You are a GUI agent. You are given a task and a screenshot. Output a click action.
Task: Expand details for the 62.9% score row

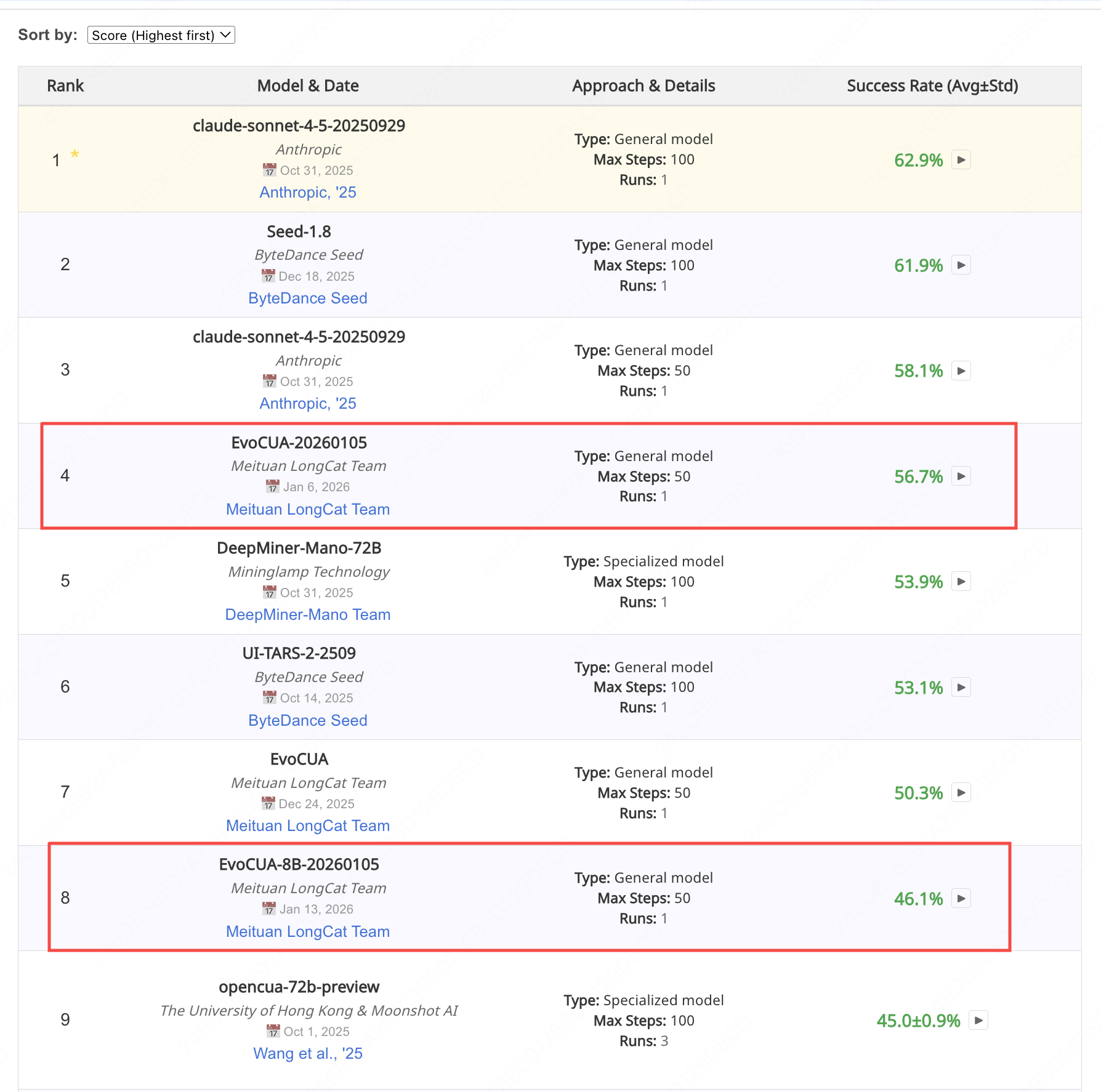pos(961,159)
